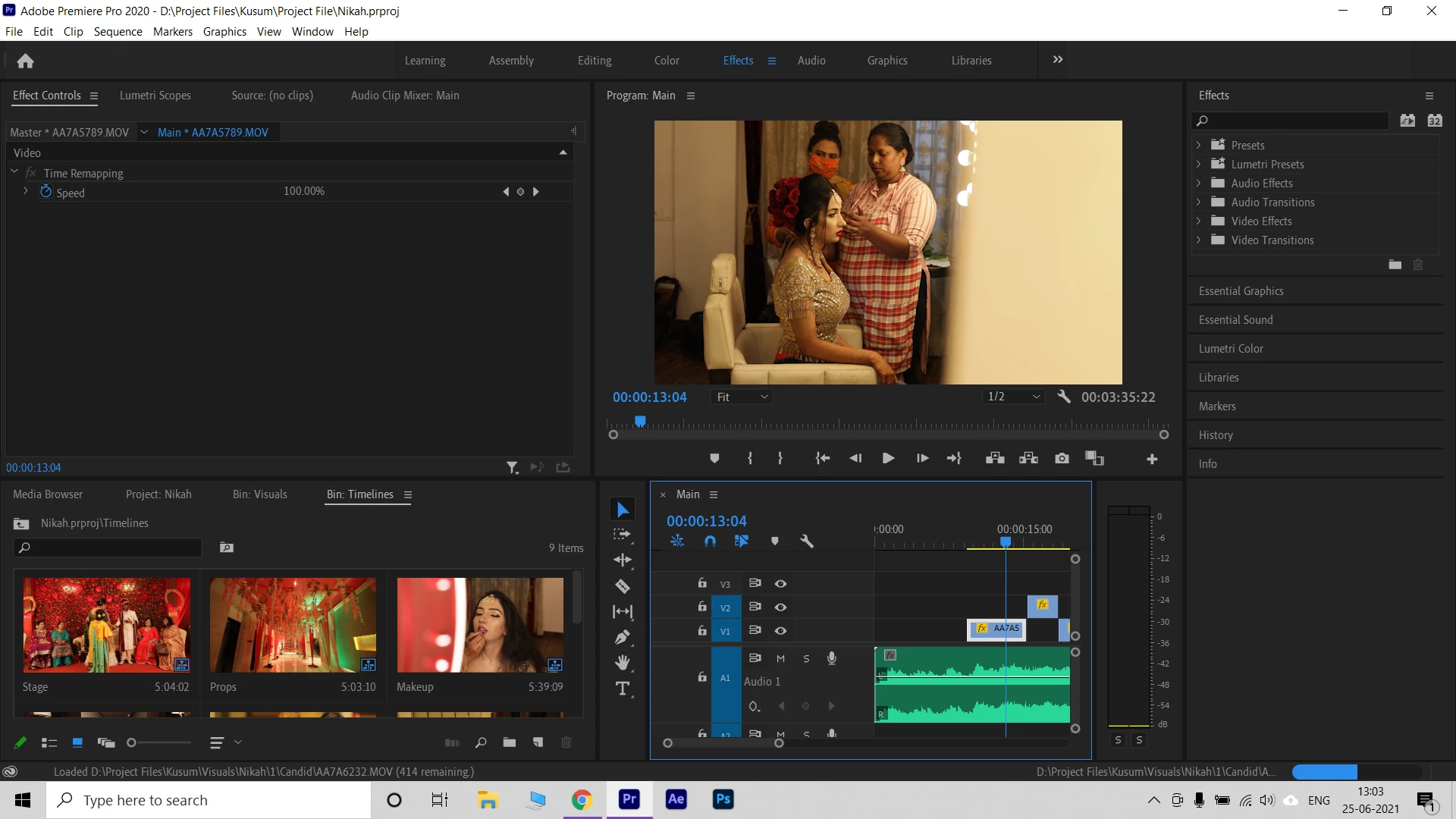Open Program Monitor wrench settings

point(1063,397)
